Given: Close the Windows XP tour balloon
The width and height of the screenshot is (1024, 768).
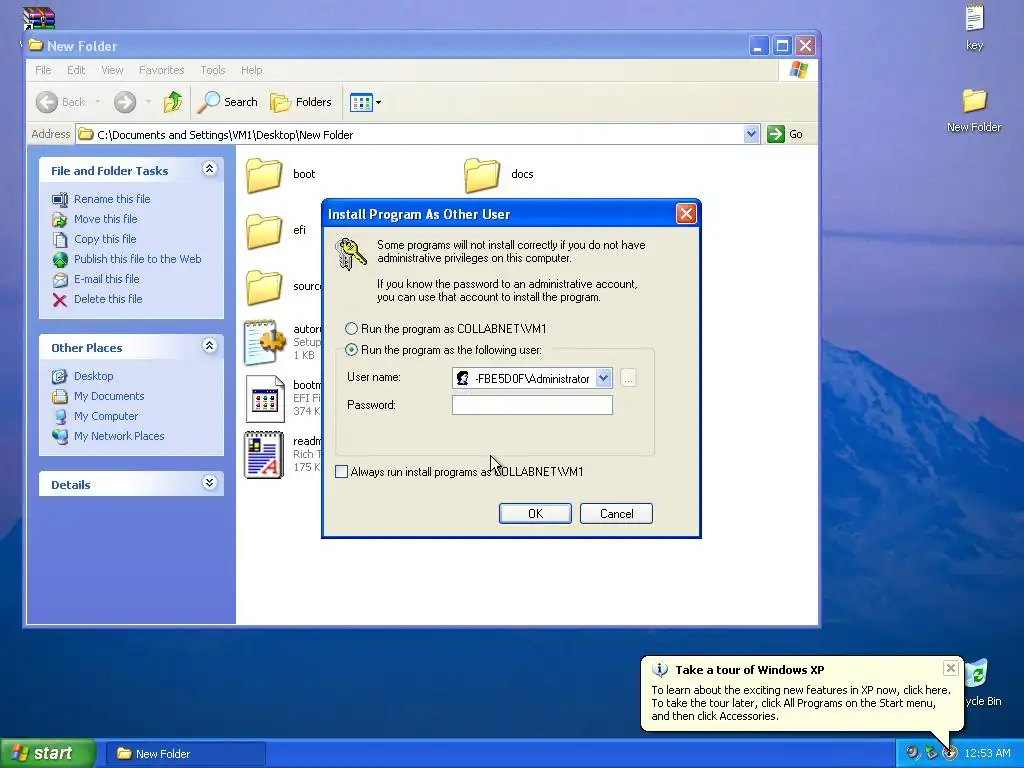Looking at the screenshot, I should [950, 667].
